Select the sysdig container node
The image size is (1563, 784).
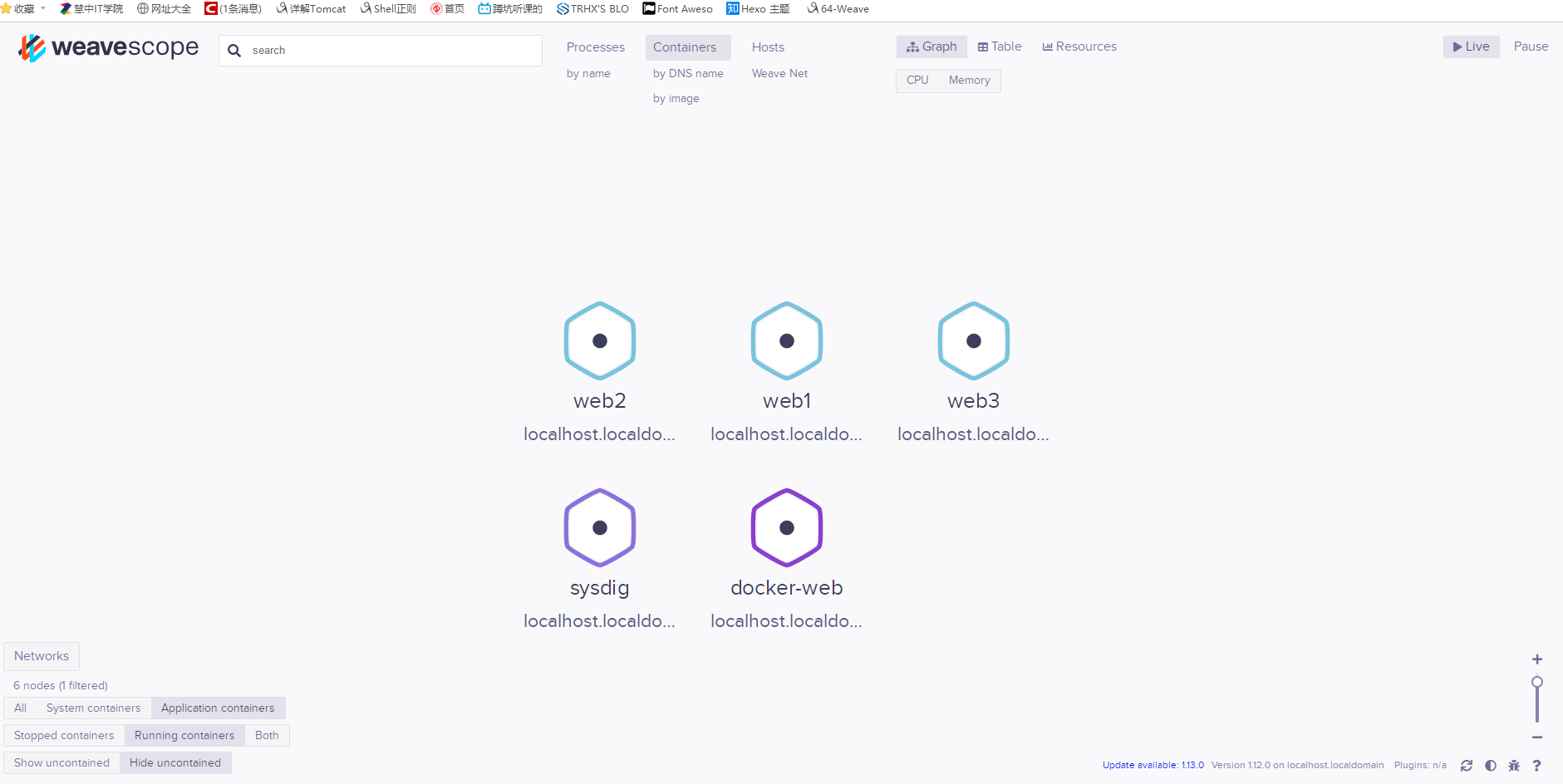pyautogui.click(x=600, y=527)
